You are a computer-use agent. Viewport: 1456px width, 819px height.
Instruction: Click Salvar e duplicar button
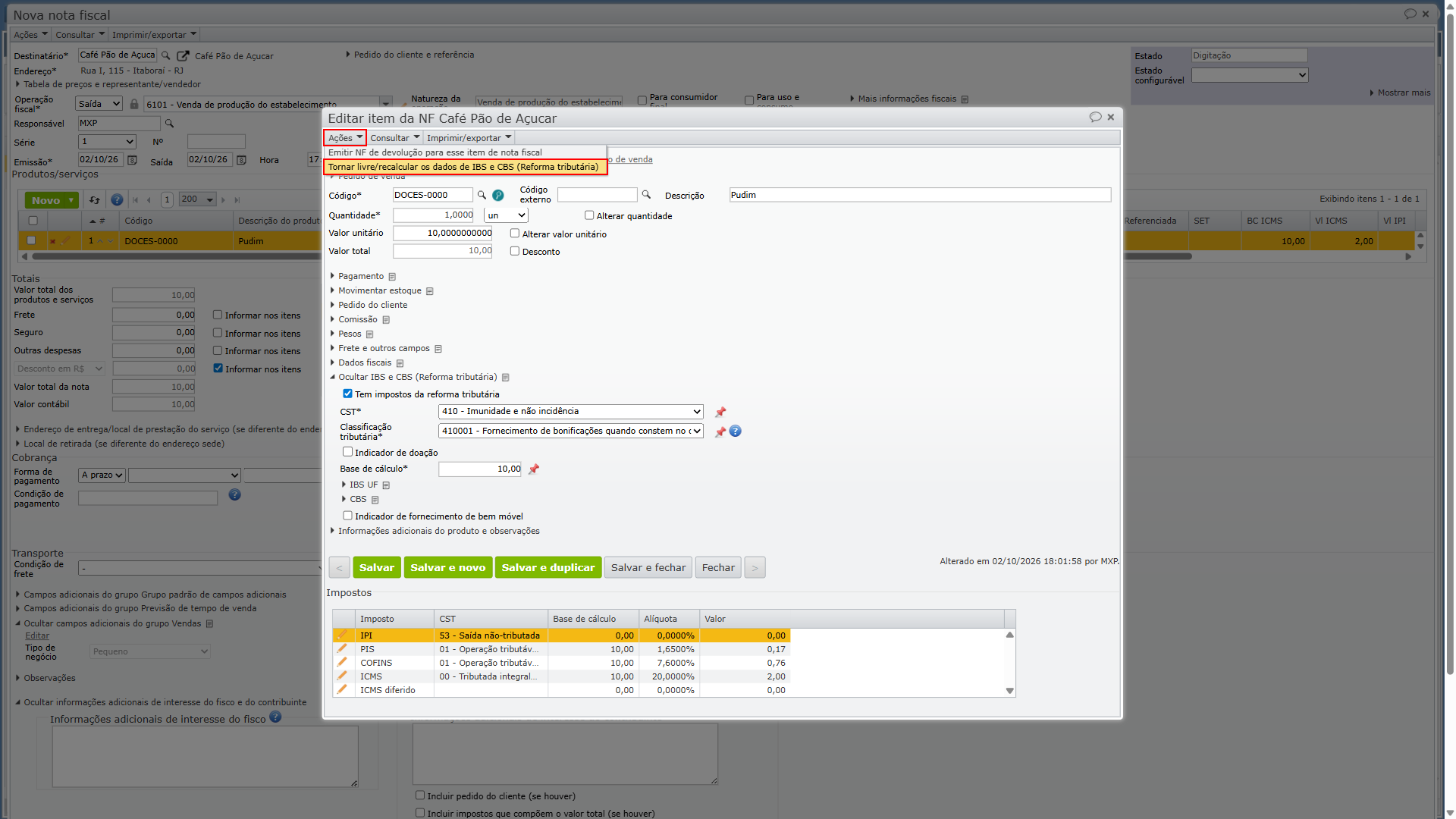click(x=548, y=568)
